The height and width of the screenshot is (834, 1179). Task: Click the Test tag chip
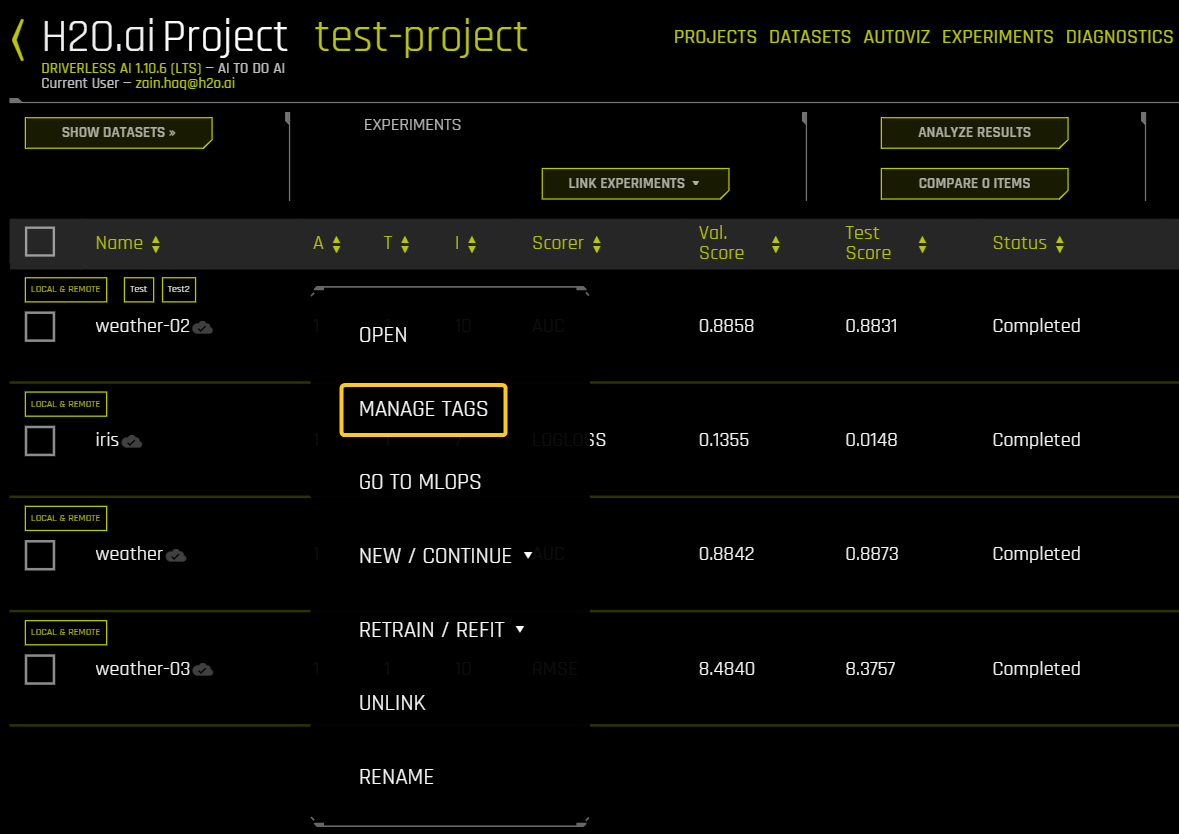click(138, 289)
